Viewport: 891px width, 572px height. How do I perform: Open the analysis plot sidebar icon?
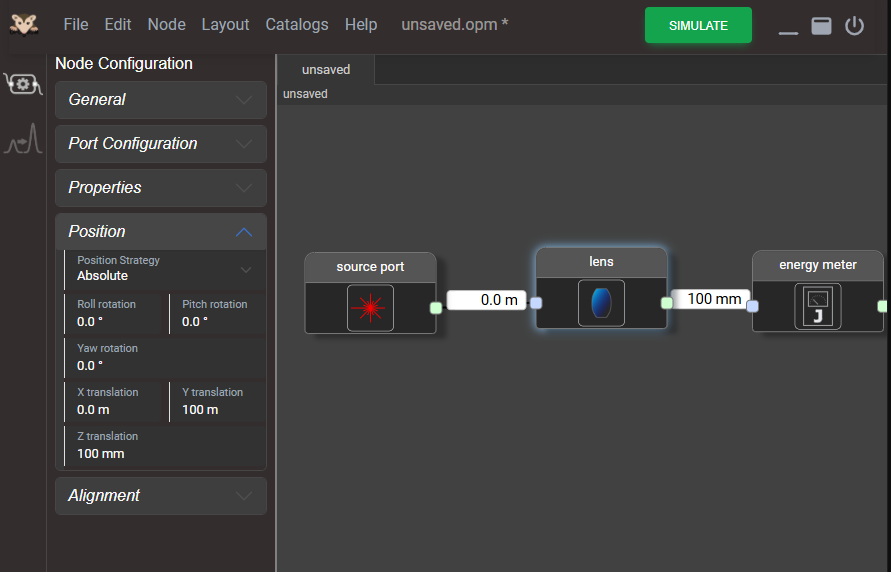tap(23, 139)
